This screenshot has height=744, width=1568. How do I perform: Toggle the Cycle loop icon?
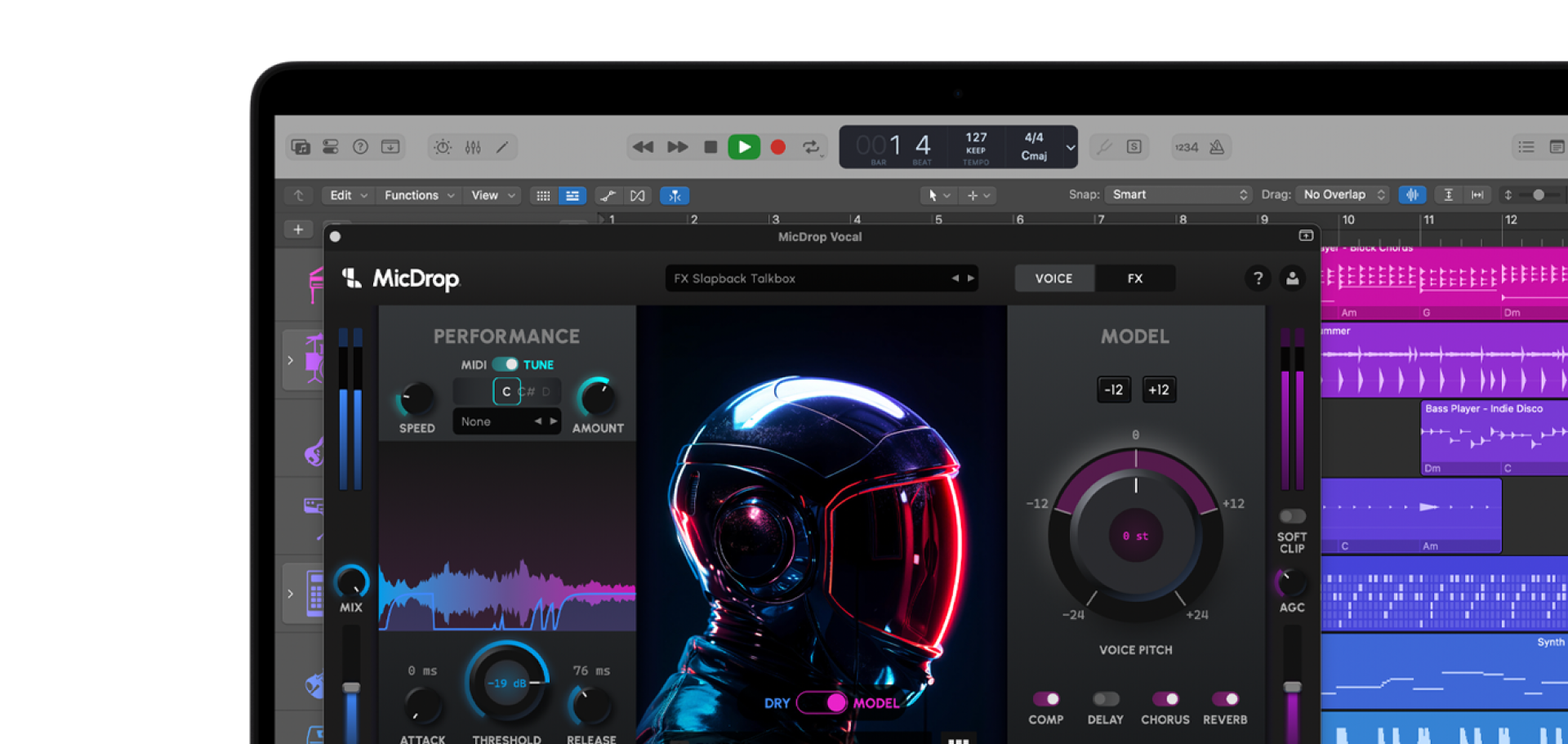coord(811,147)
